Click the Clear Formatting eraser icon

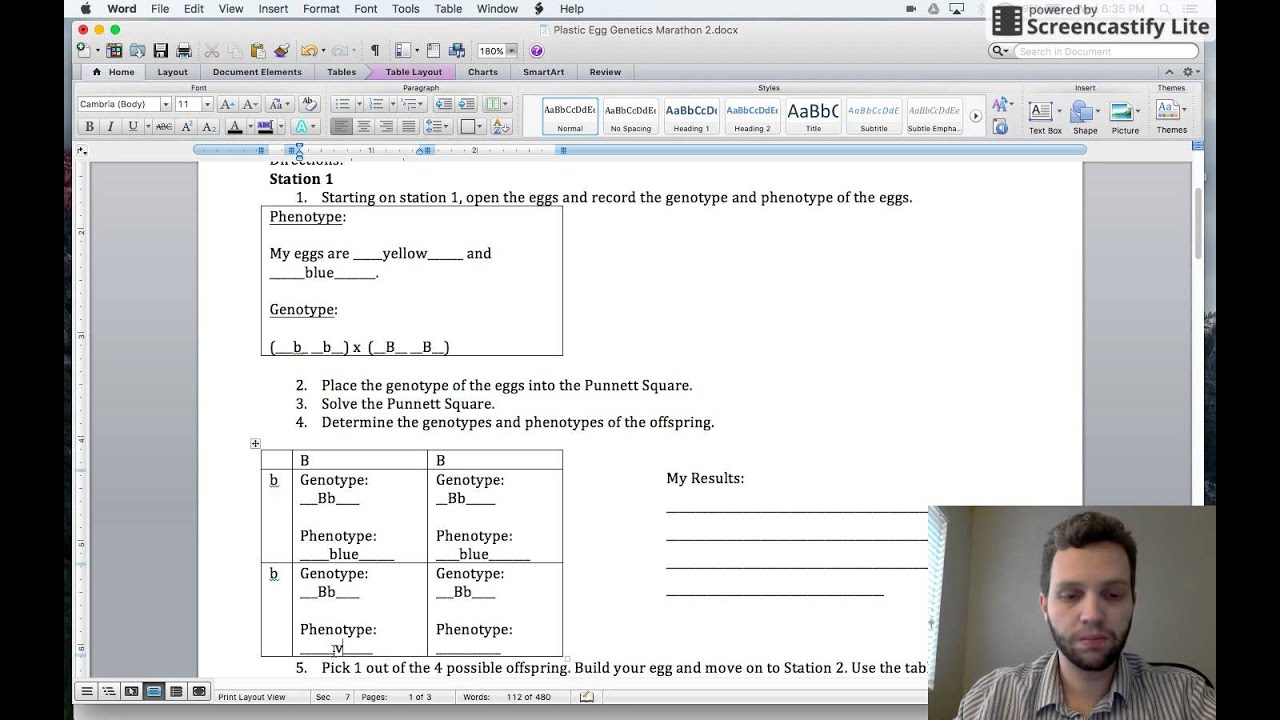click(x=309, y=104)
